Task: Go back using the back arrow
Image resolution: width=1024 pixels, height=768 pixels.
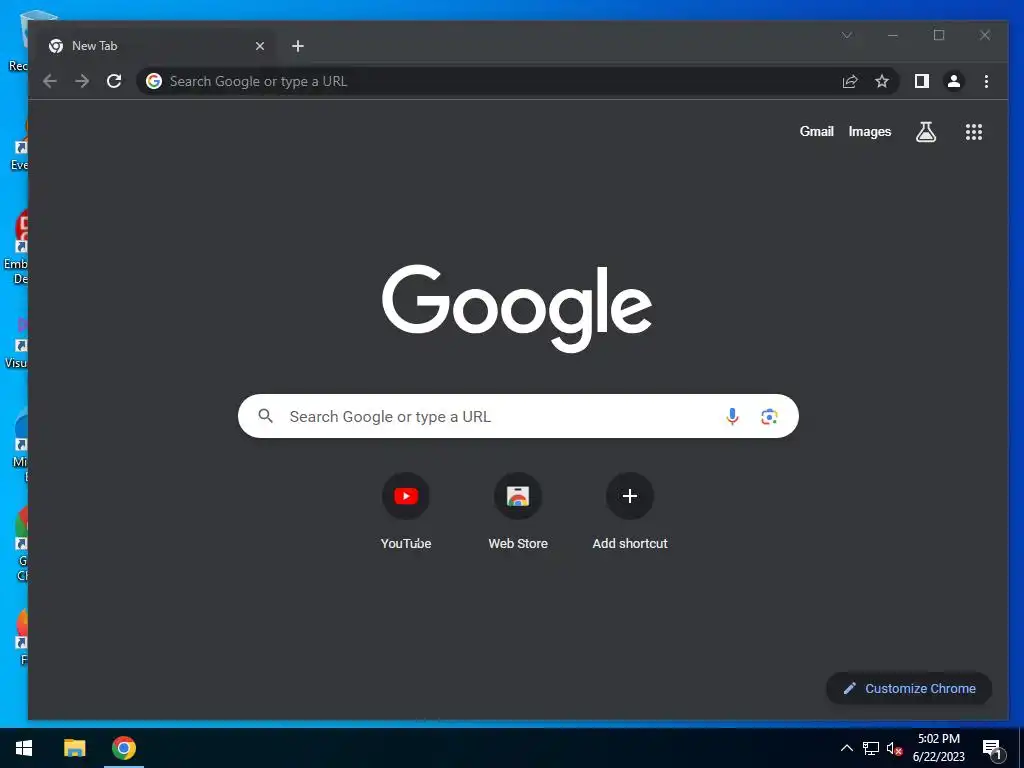Action: pyautogui.click(x=50, y=81)
